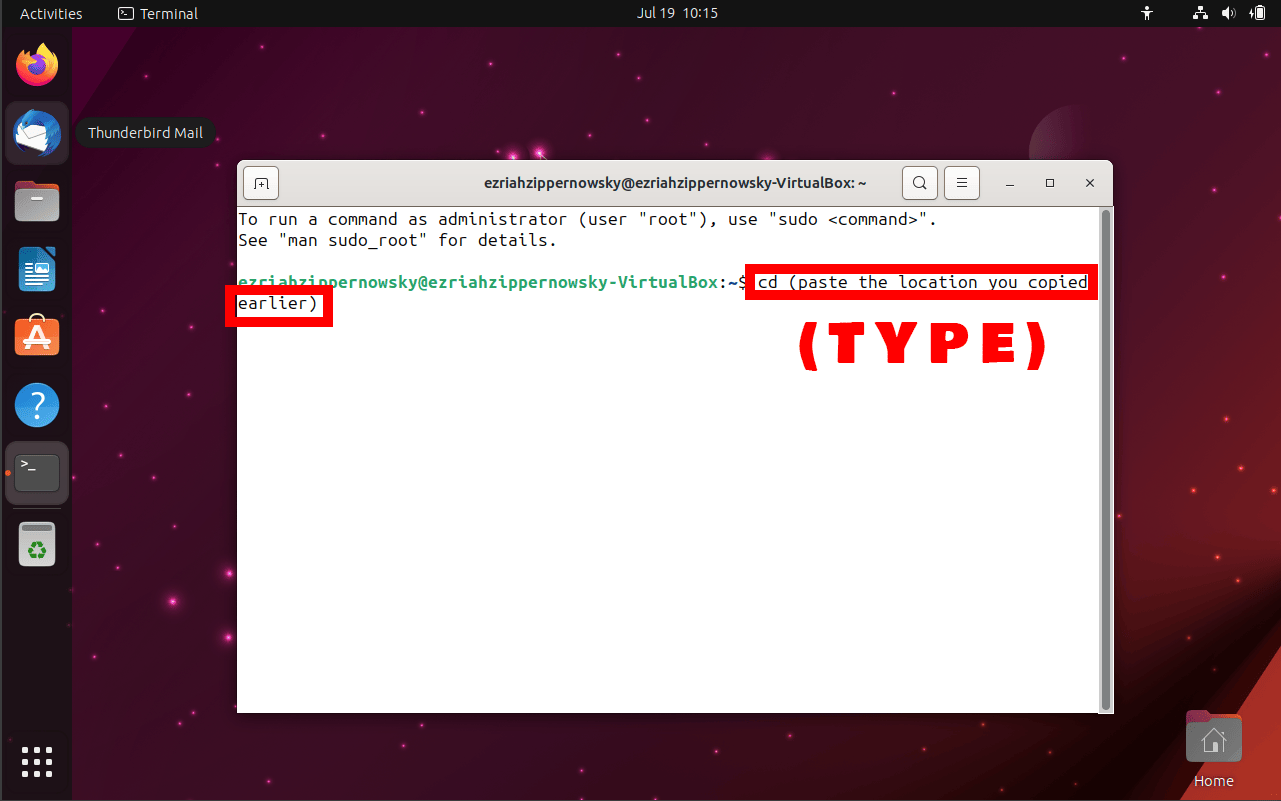This screenshot has height=801, width=1281.
Task: Launch Thunderbird Mail from the dock
Action: [x=36, y=132]
